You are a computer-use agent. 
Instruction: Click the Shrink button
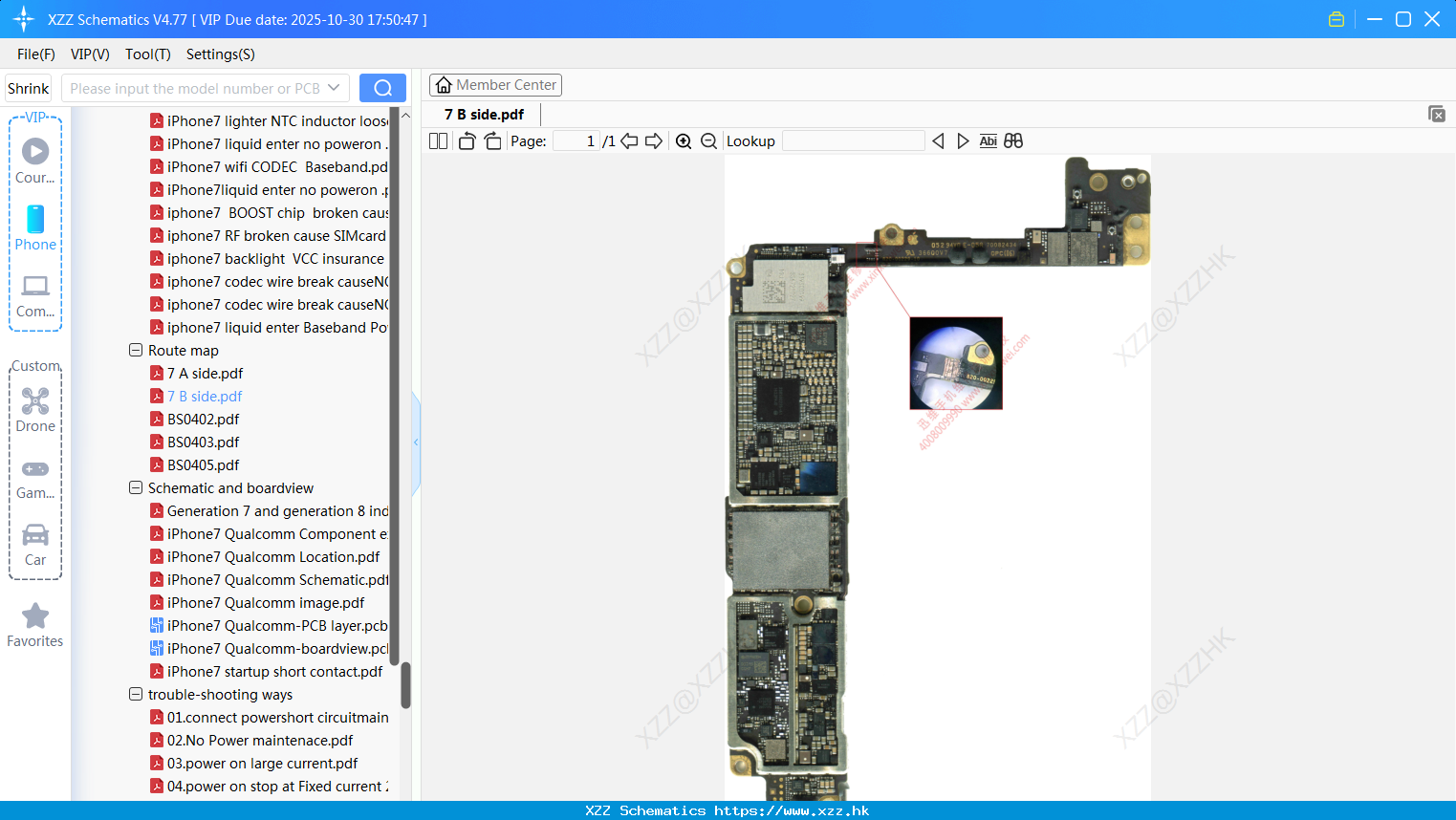pyautogui.click(x=28, y=88)
